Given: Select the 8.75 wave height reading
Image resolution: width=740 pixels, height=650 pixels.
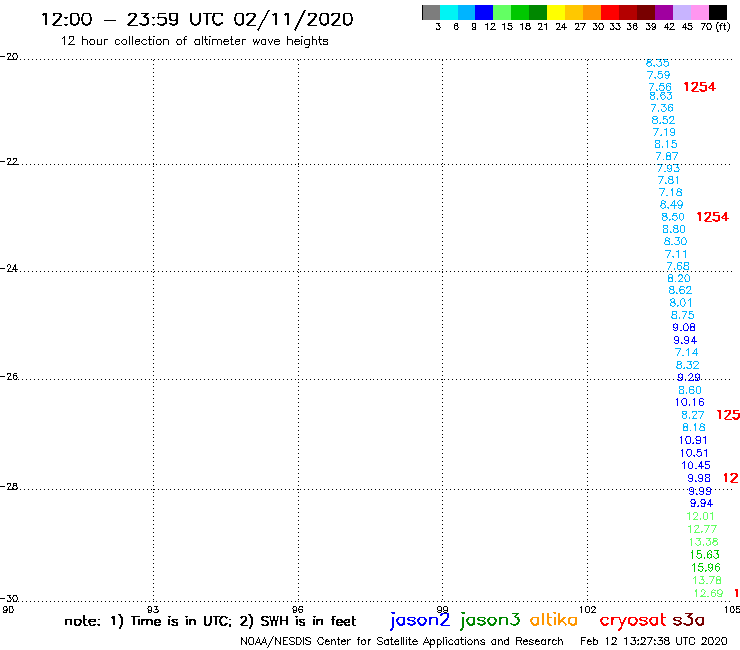Looking at the screenshot, I should (682, 315).
